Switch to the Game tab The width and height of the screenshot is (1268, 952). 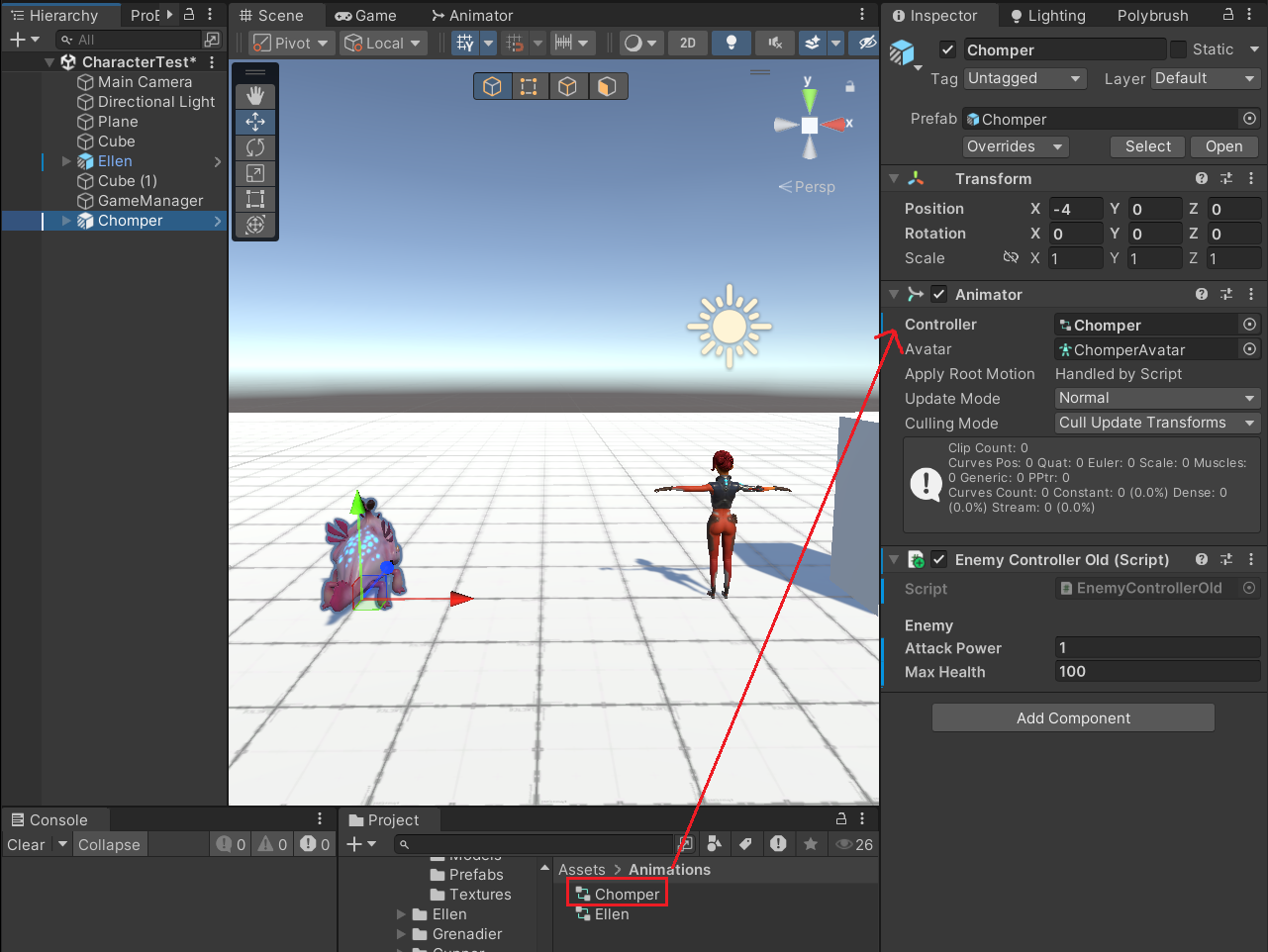point(365,16)
